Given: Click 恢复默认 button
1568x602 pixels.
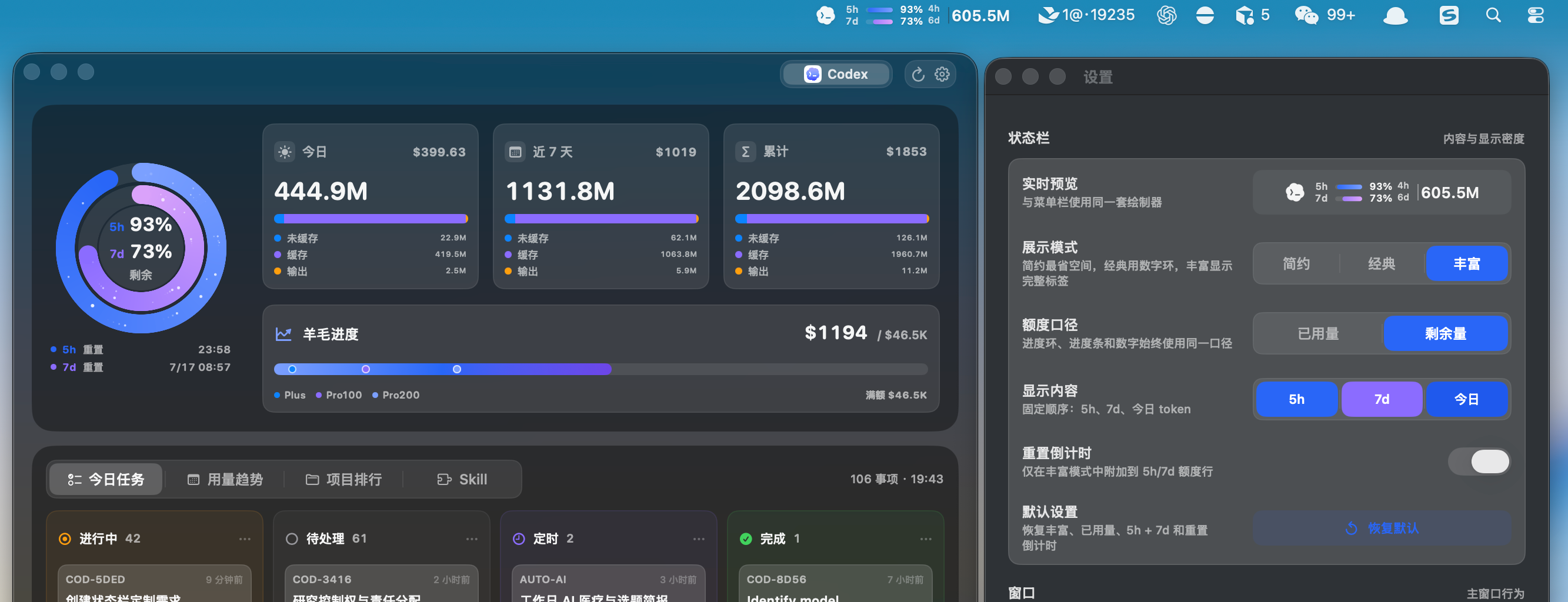Looking at the screenshot, I should tap(1382, 529).
